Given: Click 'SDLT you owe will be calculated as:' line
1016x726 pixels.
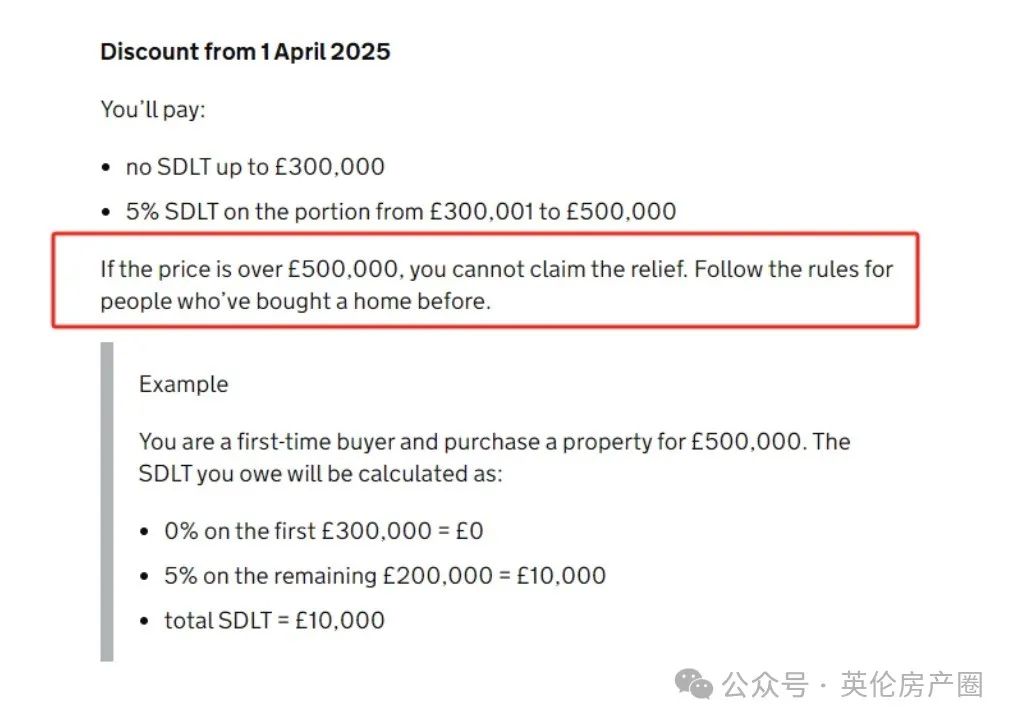Looking at the screenshot, I should [321, 474].
